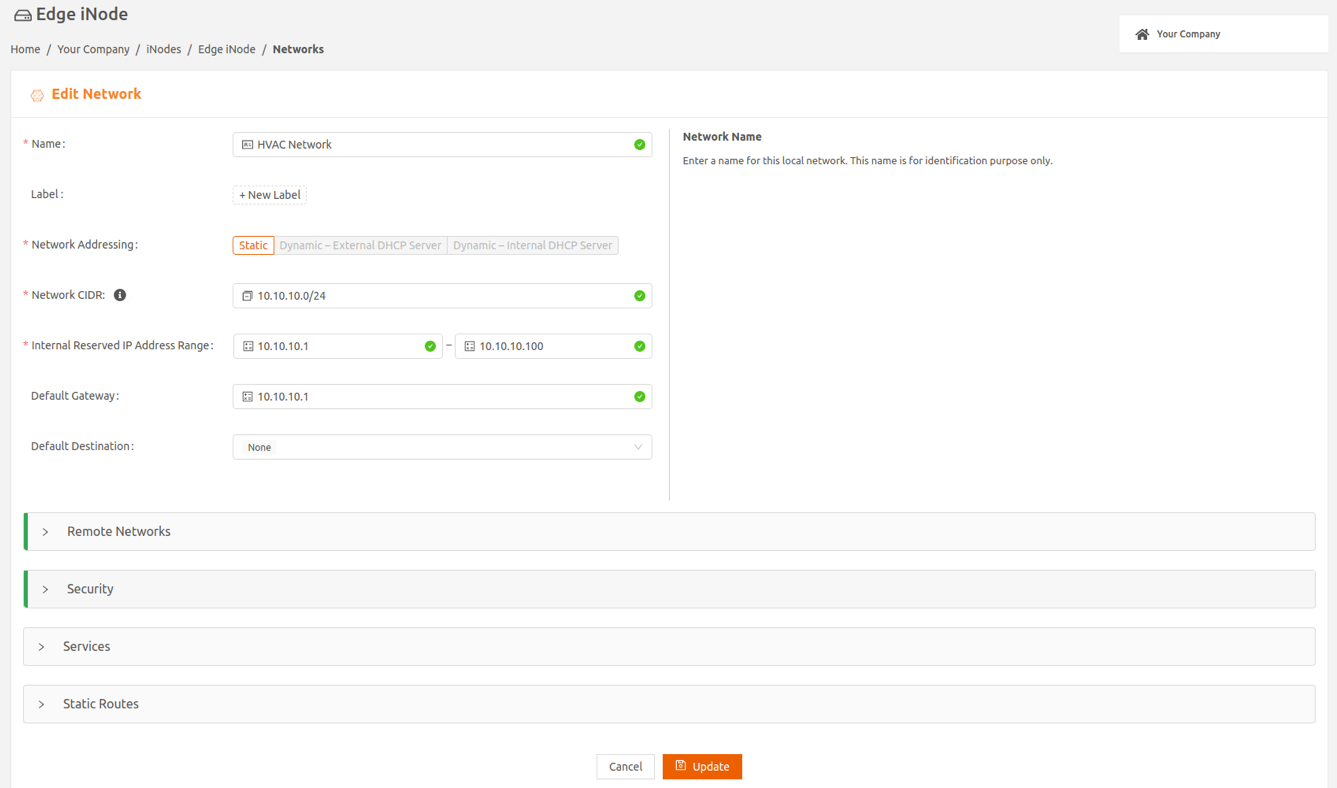Open Your Company selector at top right

point(1223,34)
